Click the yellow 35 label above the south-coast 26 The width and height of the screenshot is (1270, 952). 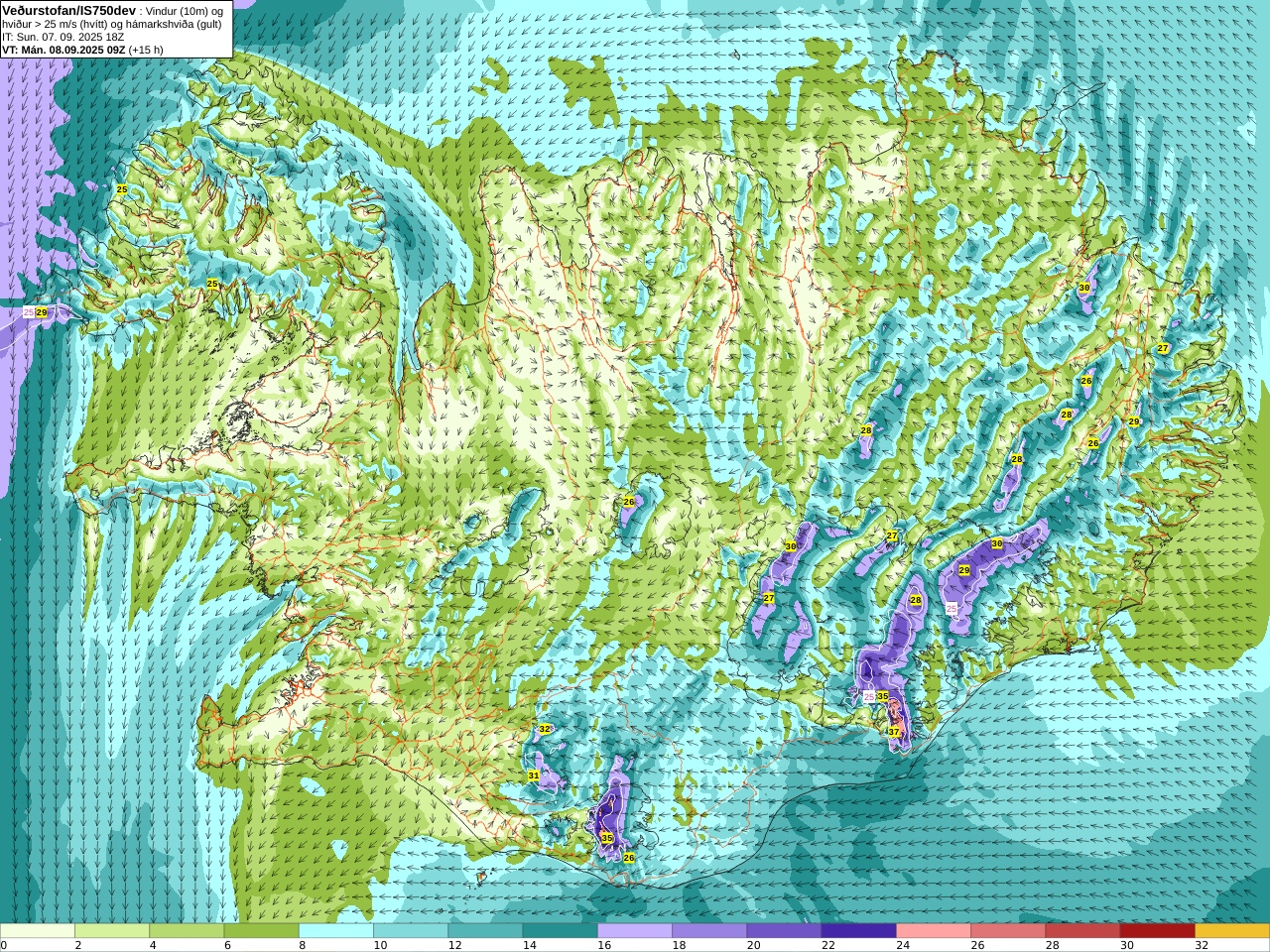tap(607, 838)
